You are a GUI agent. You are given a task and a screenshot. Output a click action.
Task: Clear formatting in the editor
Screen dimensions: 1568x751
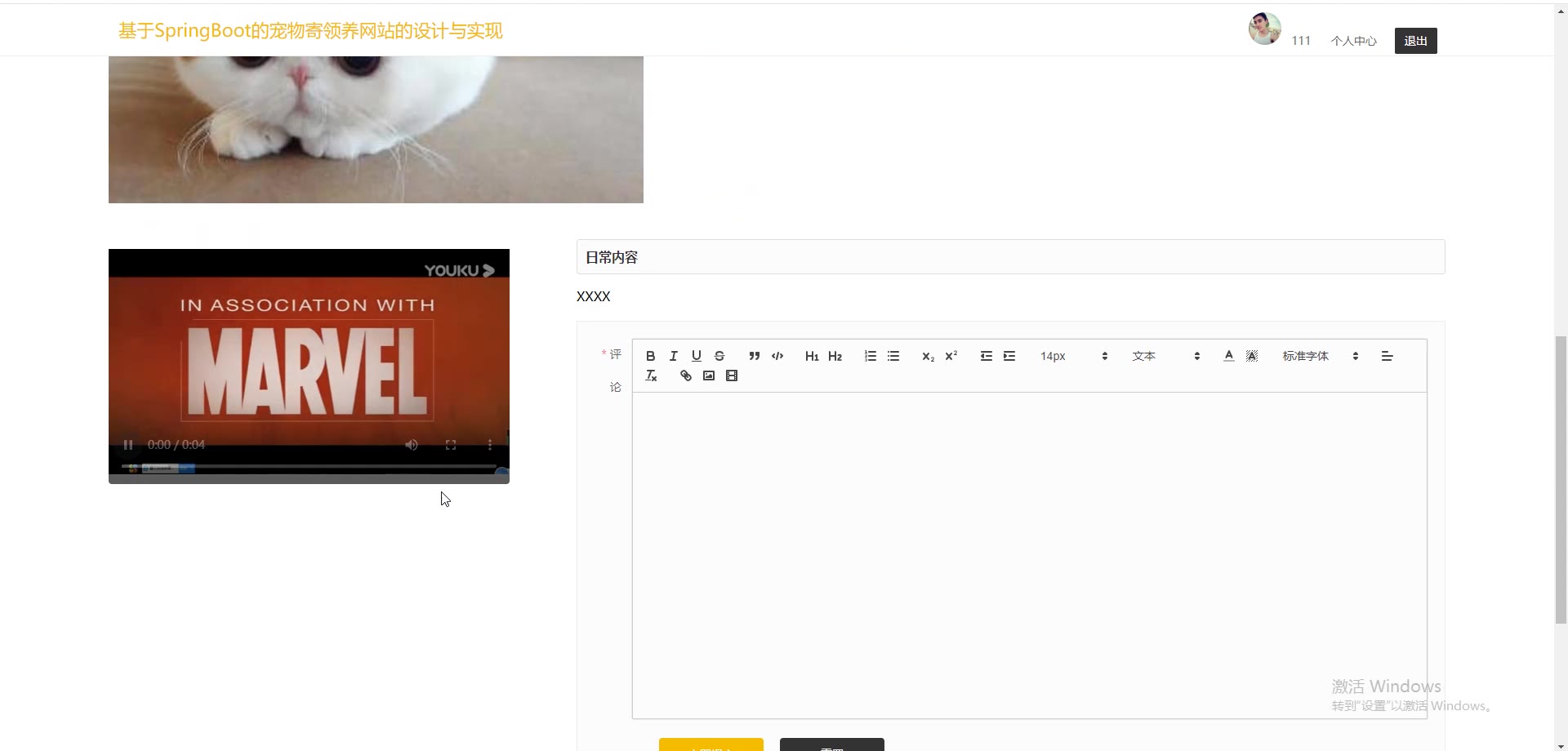pyautogui.click(x=650, y=375)
